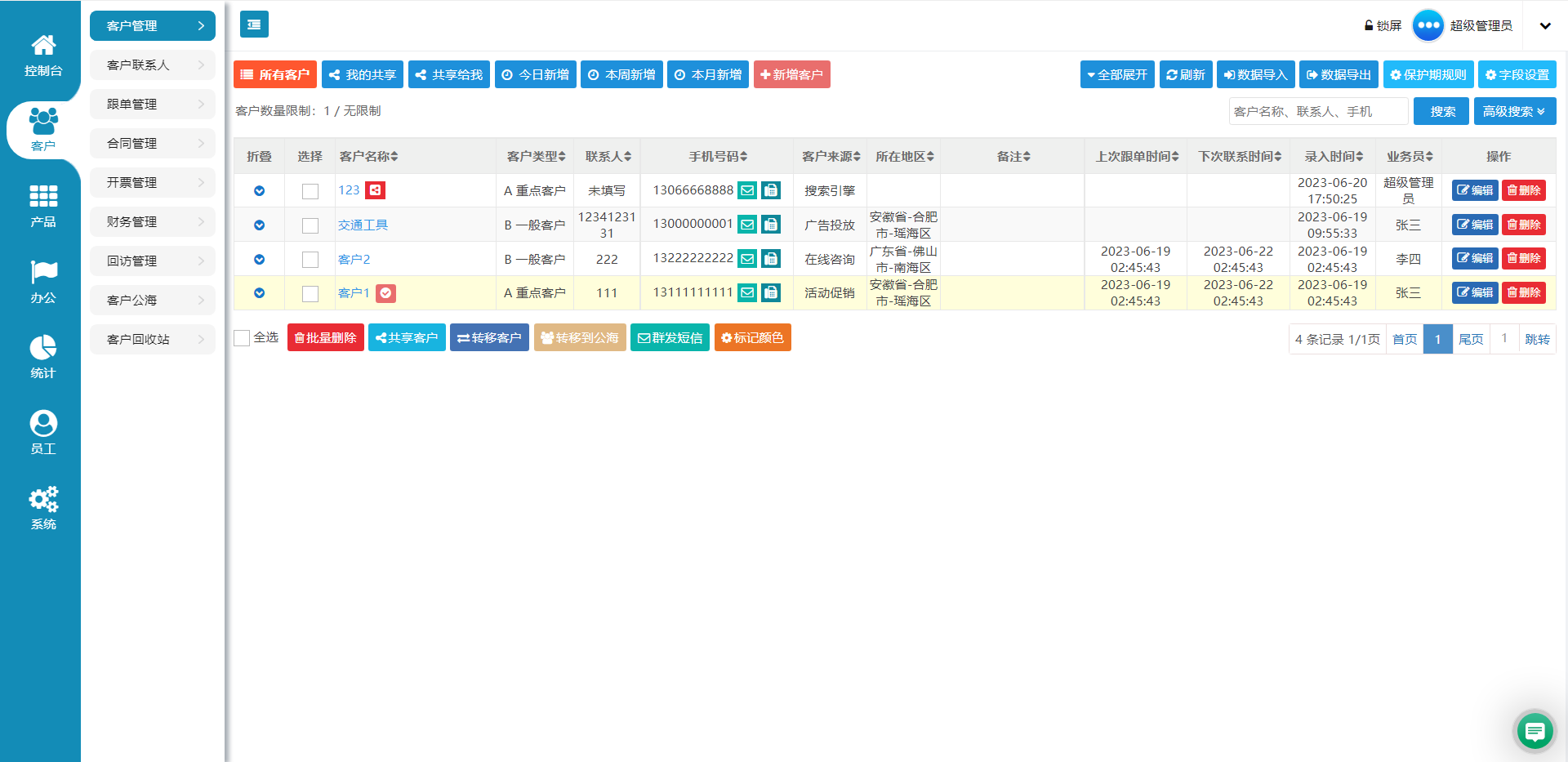This screenshot has width=1568, height=762.
Task: Click the red check icon beside 客户1
Action: 385,292
